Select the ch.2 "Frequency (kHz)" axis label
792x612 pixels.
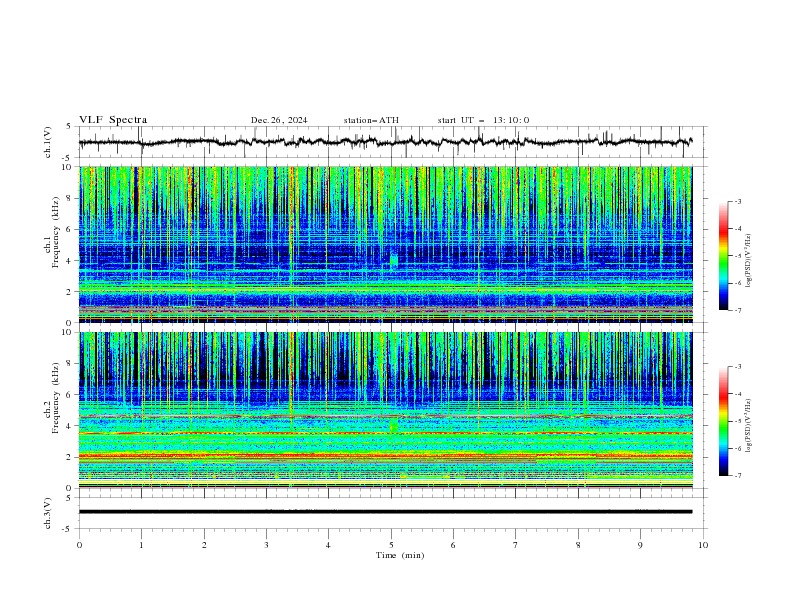[x=56, y=398]
